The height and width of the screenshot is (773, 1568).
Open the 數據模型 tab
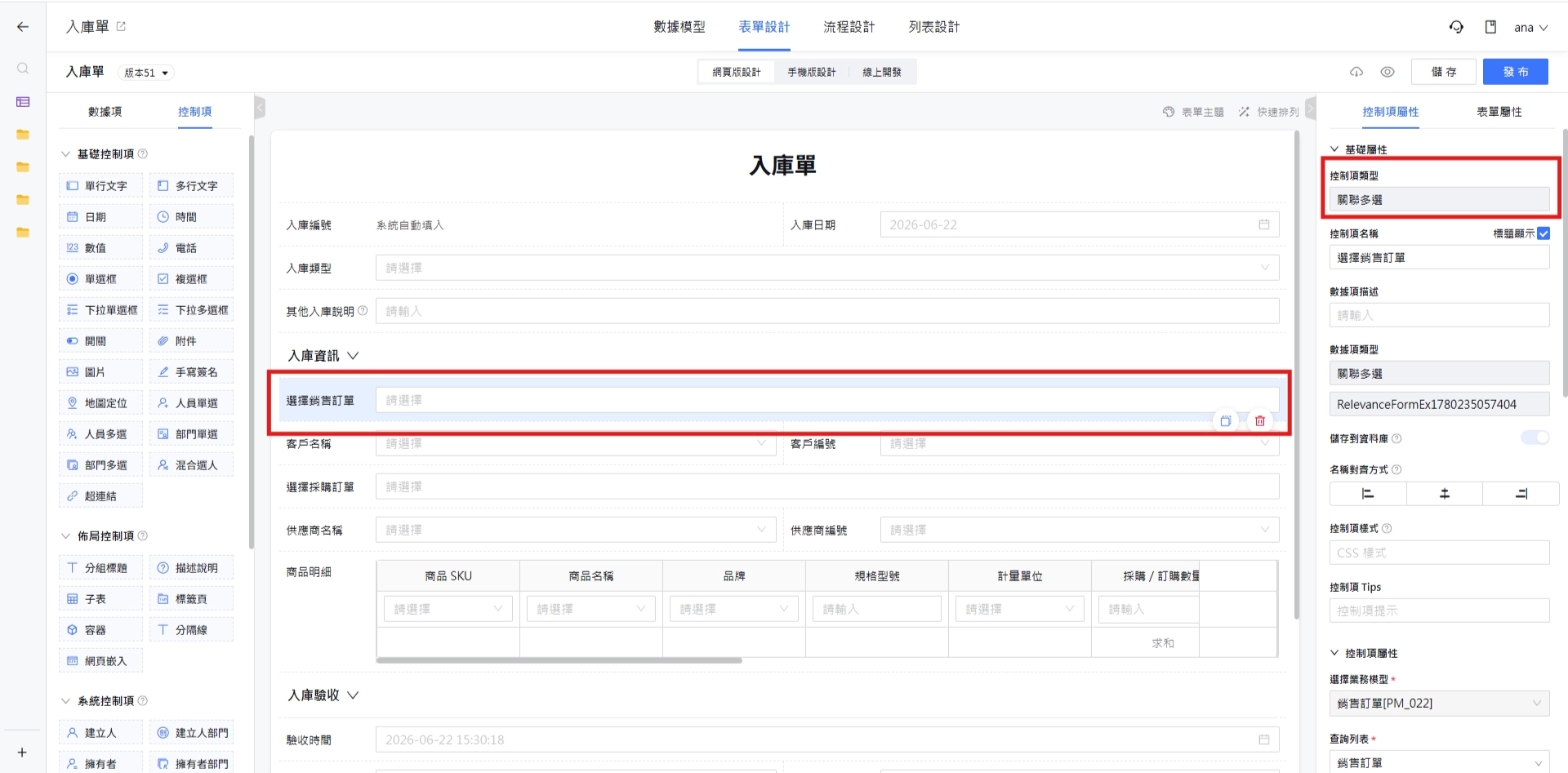[x=679, y=27]
